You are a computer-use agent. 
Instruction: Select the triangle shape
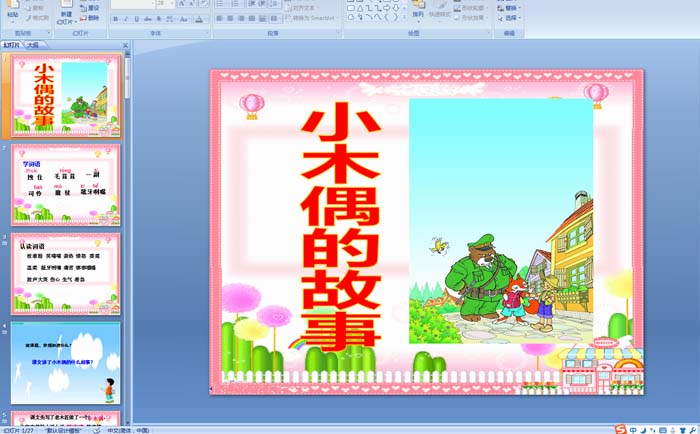click(360, 8)
